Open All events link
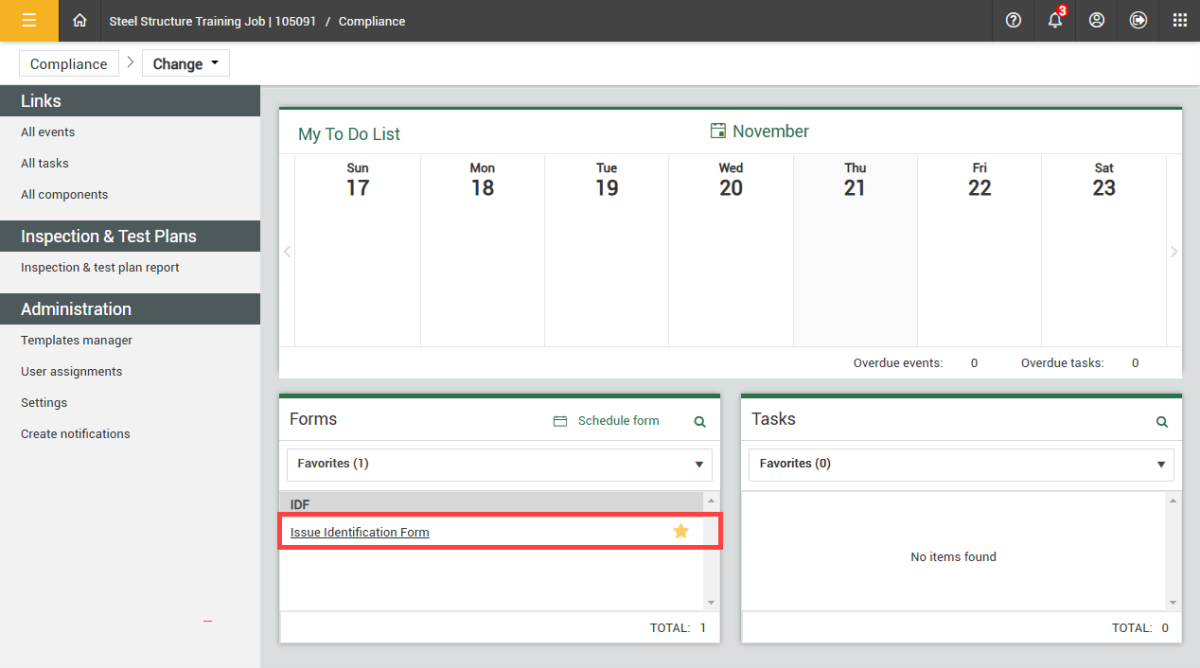 coord(48,132)
